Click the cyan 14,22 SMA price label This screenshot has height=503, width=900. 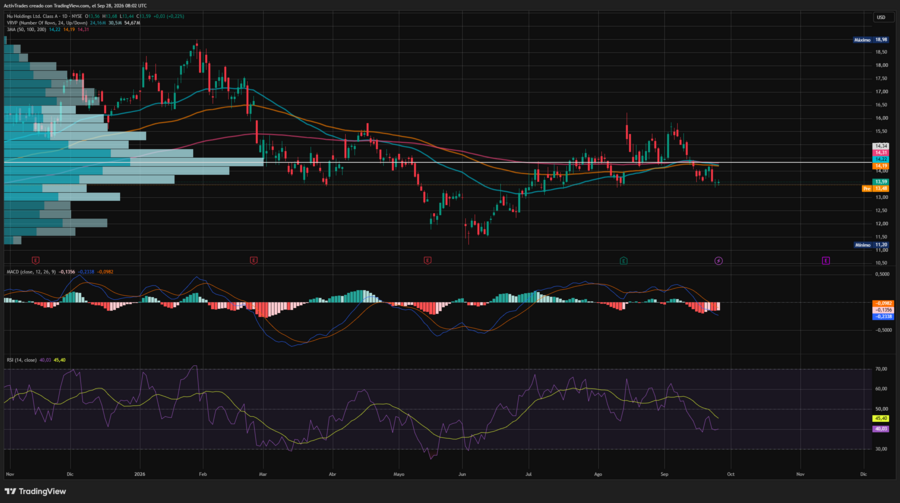(x=880, y=159)
